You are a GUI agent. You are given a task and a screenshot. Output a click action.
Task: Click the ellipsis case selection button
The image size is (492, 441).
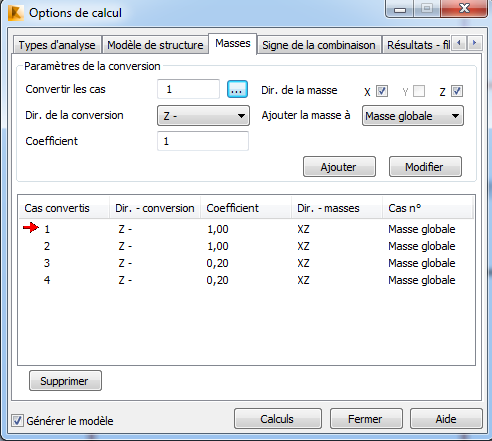click(x=237, y=89)
